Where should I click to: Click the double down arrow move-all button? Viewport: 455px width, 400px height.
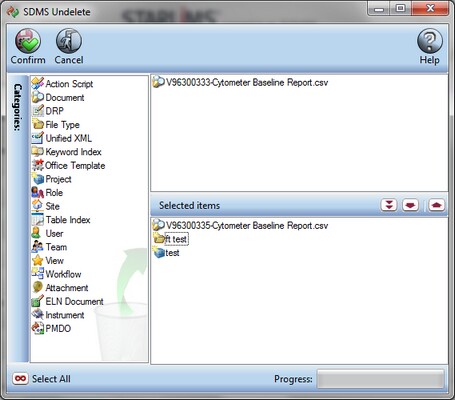(x=389, y=205)
